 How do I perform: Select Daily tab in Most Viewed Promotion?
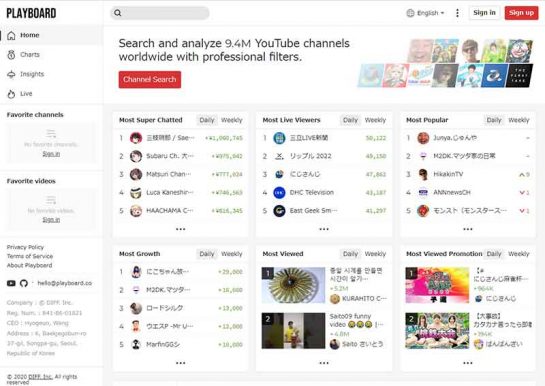pyautogui.click(x=494, y=254)
